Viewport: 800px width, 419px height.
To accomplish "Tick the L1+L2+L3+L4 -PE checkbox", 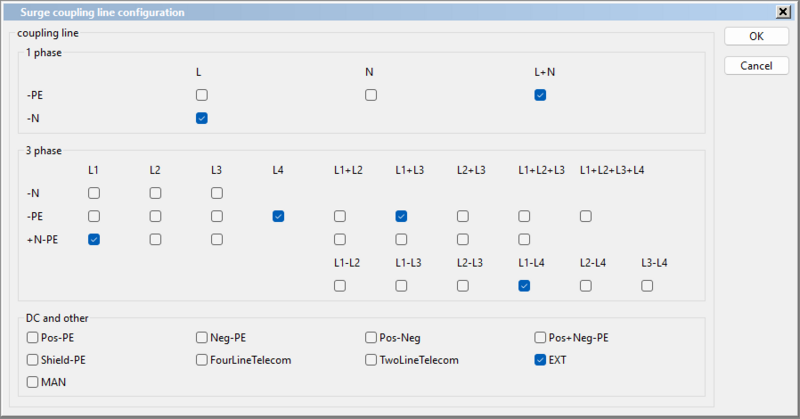I will tap(586, 216).
